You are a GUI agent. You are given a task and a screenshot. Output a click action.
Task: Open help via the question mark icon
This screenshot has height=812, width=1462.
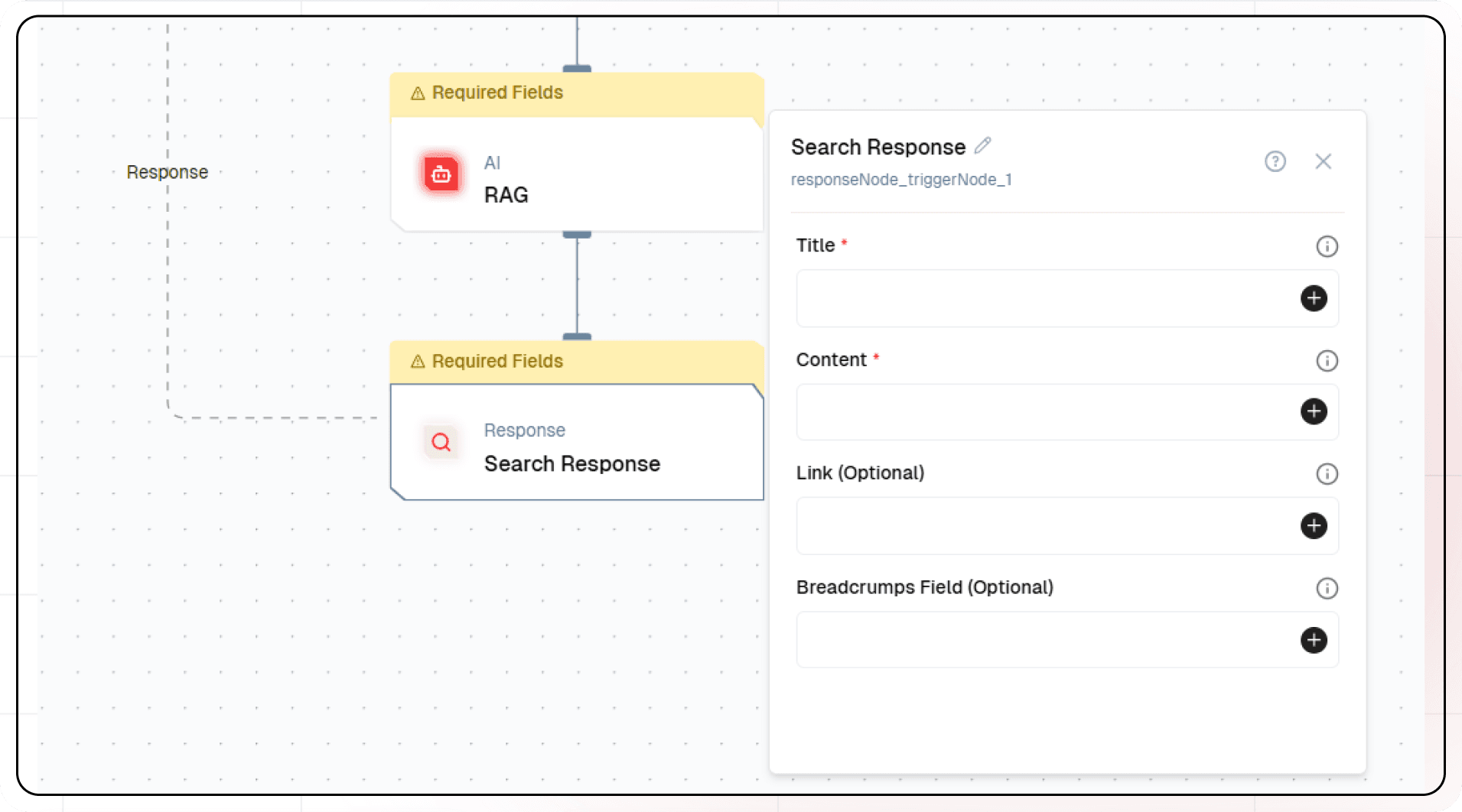[1275, 161]
